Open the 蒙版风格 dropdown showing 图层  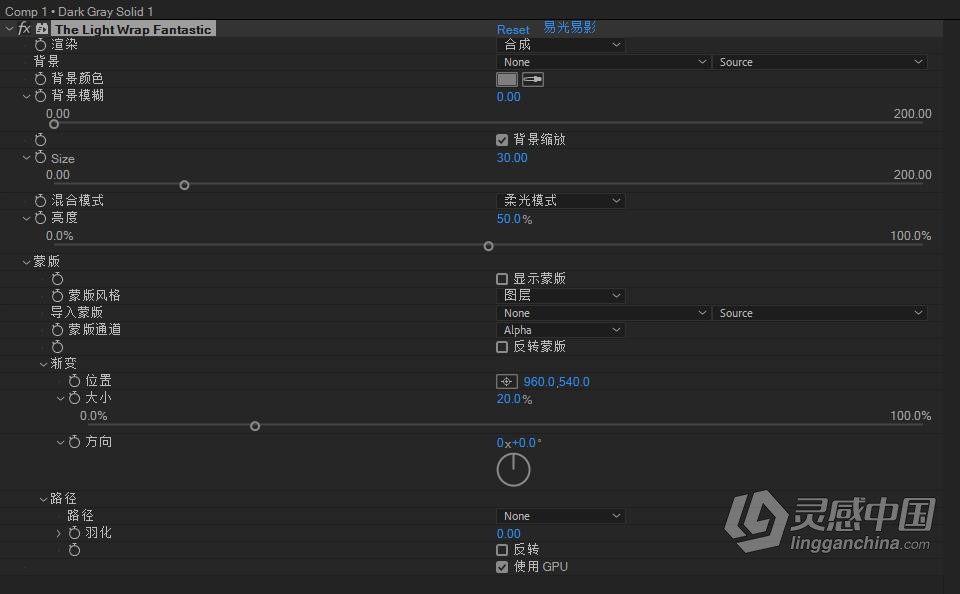[x=560, y=296]
